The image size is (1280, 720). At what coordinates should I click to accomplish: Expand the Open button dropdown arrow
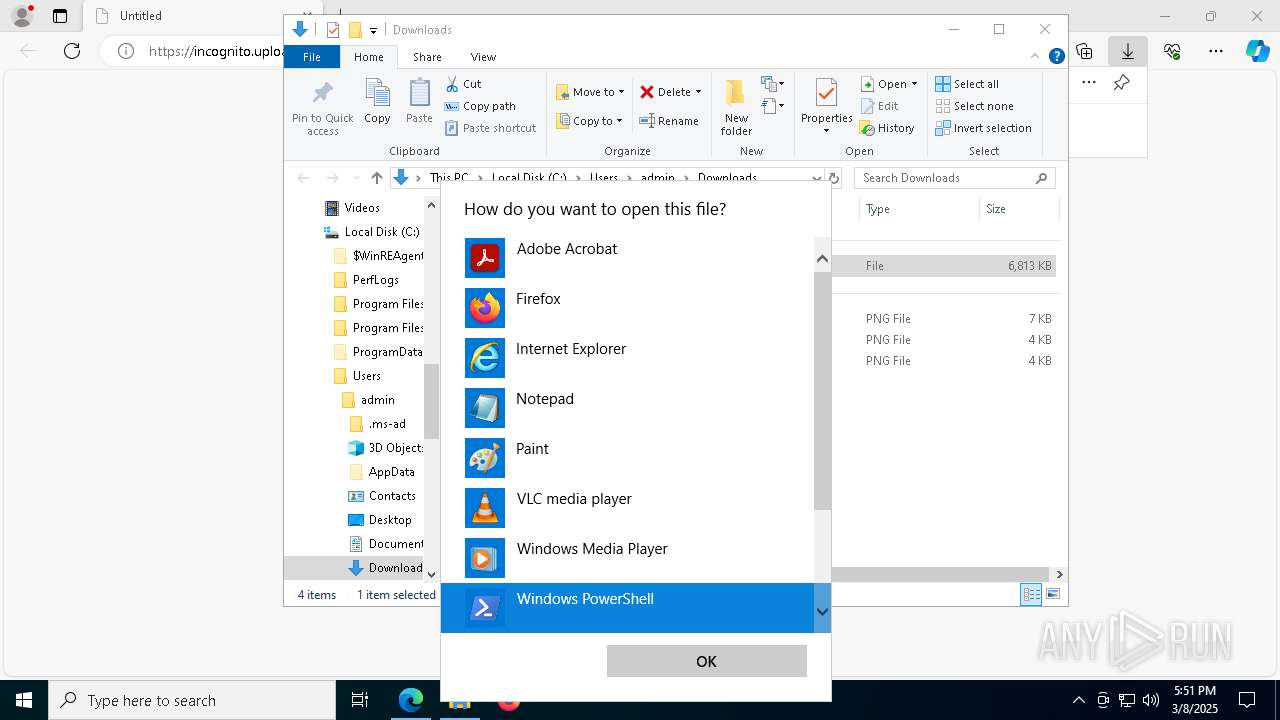click(914, 84)
